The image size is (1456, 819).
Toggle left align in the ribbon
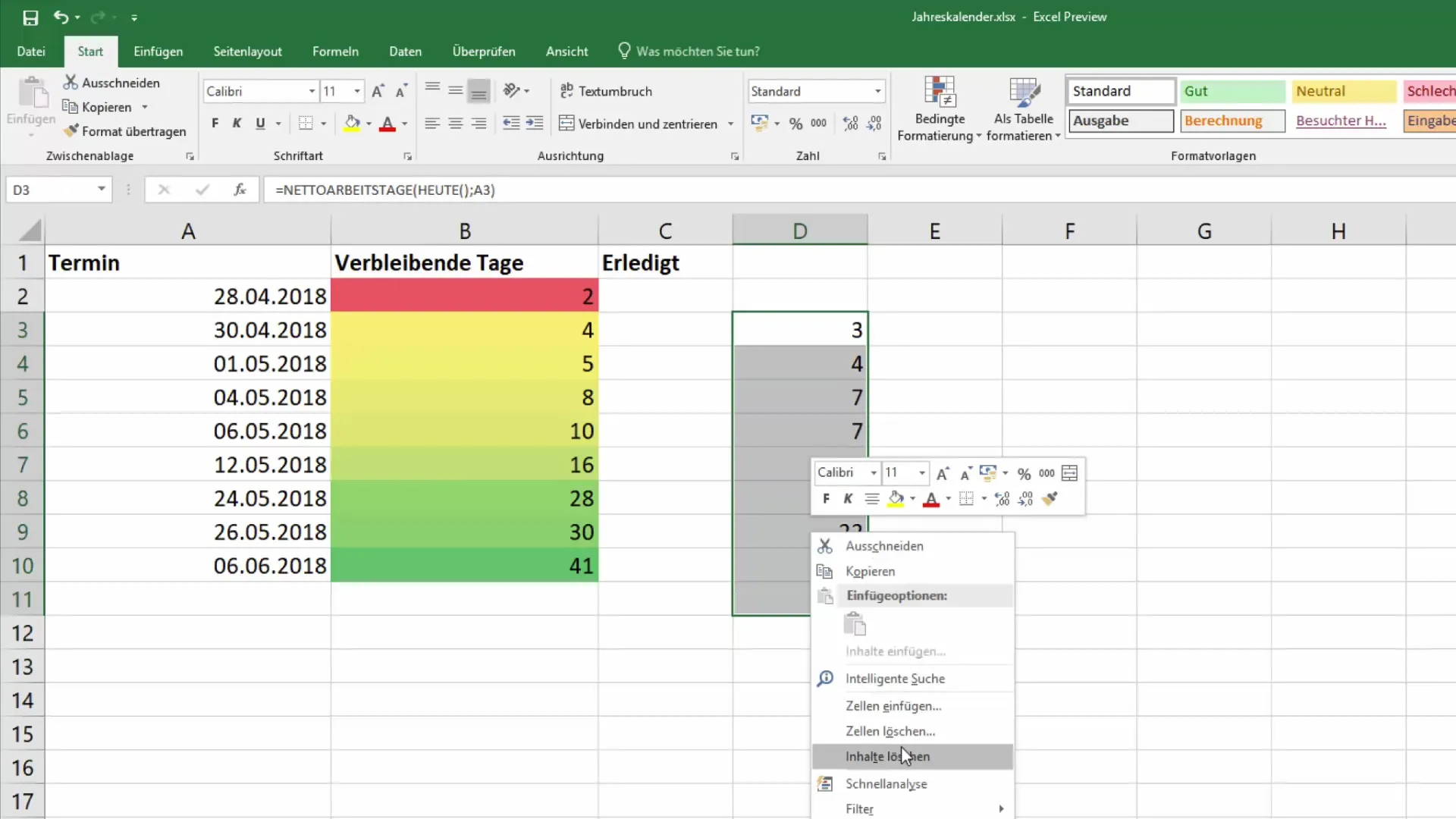tap(432, 123)
